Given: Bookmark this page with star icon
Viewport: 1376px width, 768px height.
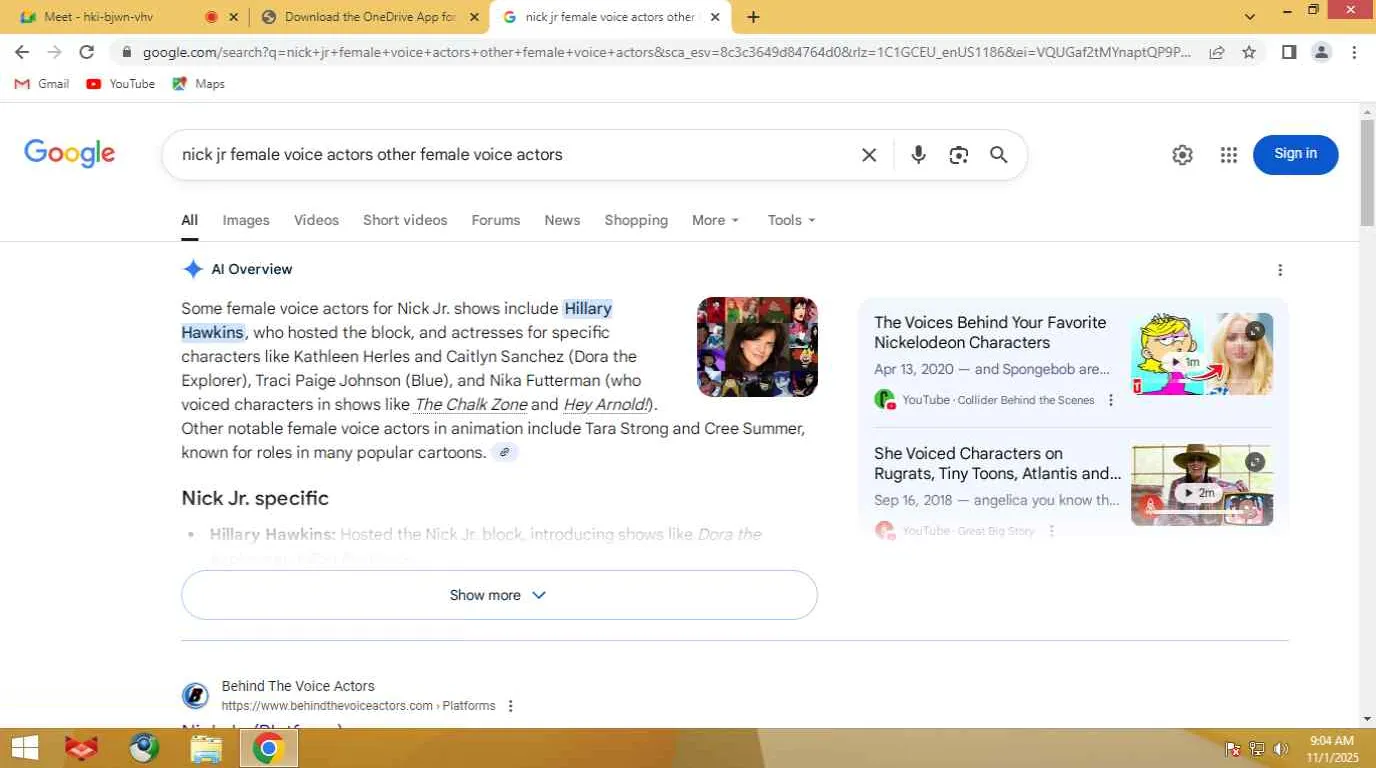Looking at the screenshot, I should (1249, 52).
